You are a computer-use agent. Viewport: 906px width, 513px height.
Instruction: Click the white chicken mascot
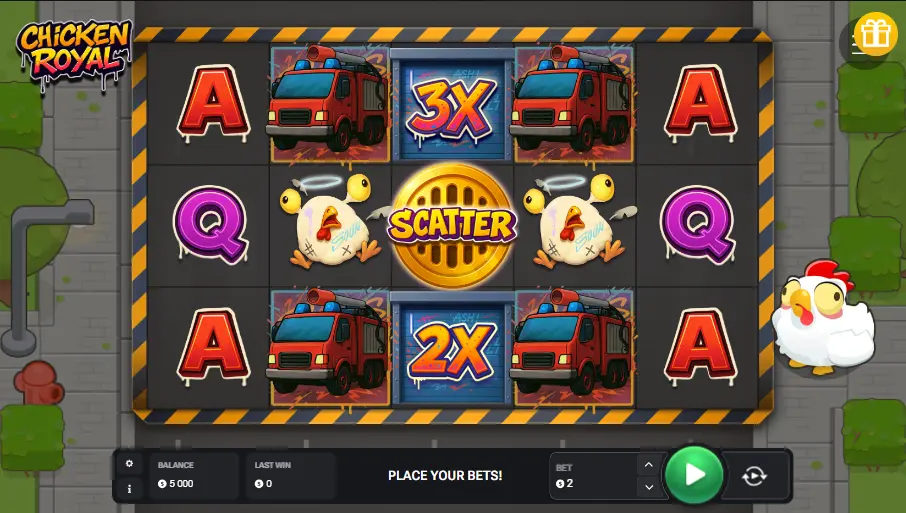pos(822,317)
